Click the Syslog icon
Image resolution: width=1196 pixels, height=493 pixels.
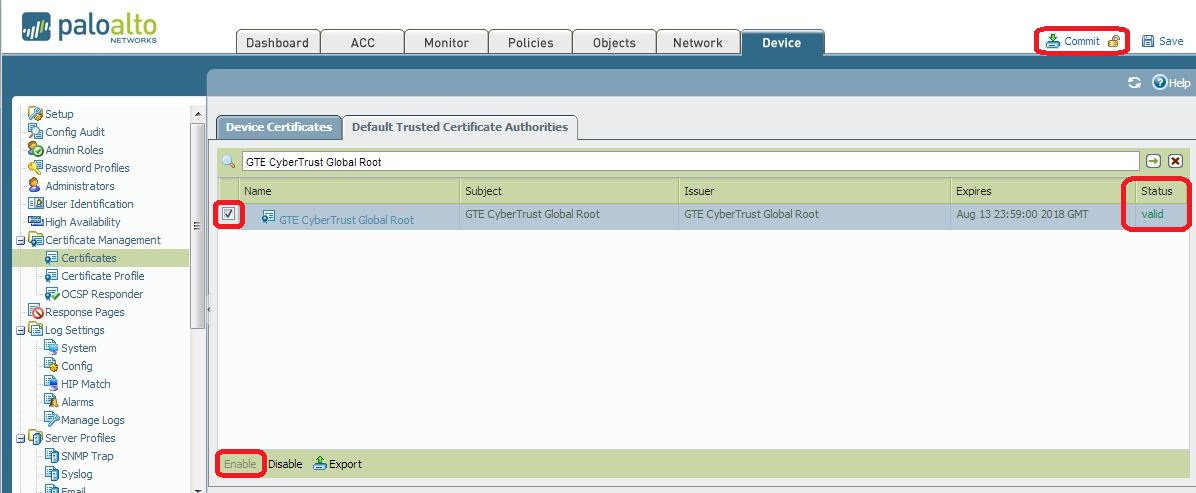coord(51,473)
